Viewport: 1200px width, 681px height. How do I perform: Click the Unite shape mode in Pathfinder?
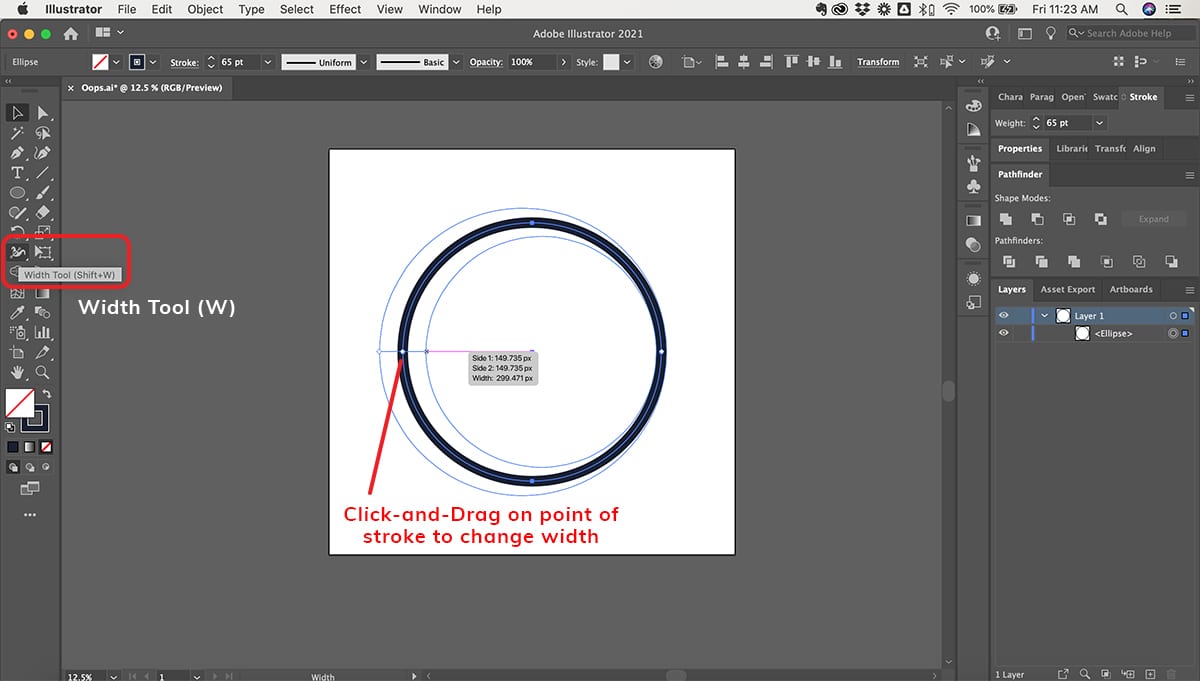pos(1006,219)
